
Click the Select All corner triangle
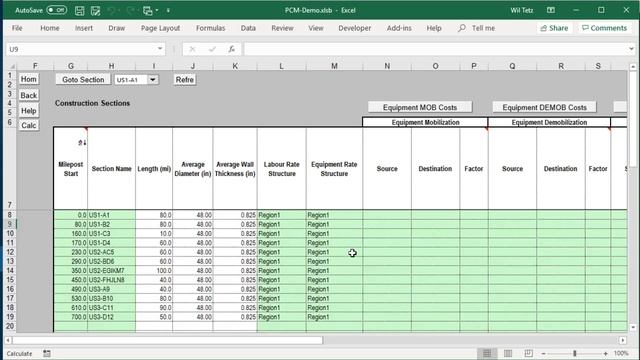point(12,66)
